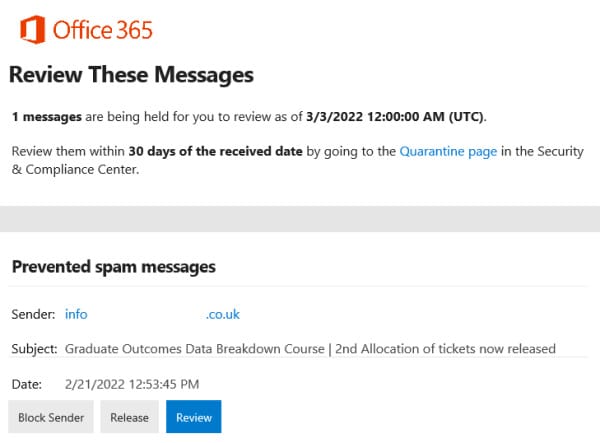Click the ".co.uk" part of sender address

(x=222, y=314)
